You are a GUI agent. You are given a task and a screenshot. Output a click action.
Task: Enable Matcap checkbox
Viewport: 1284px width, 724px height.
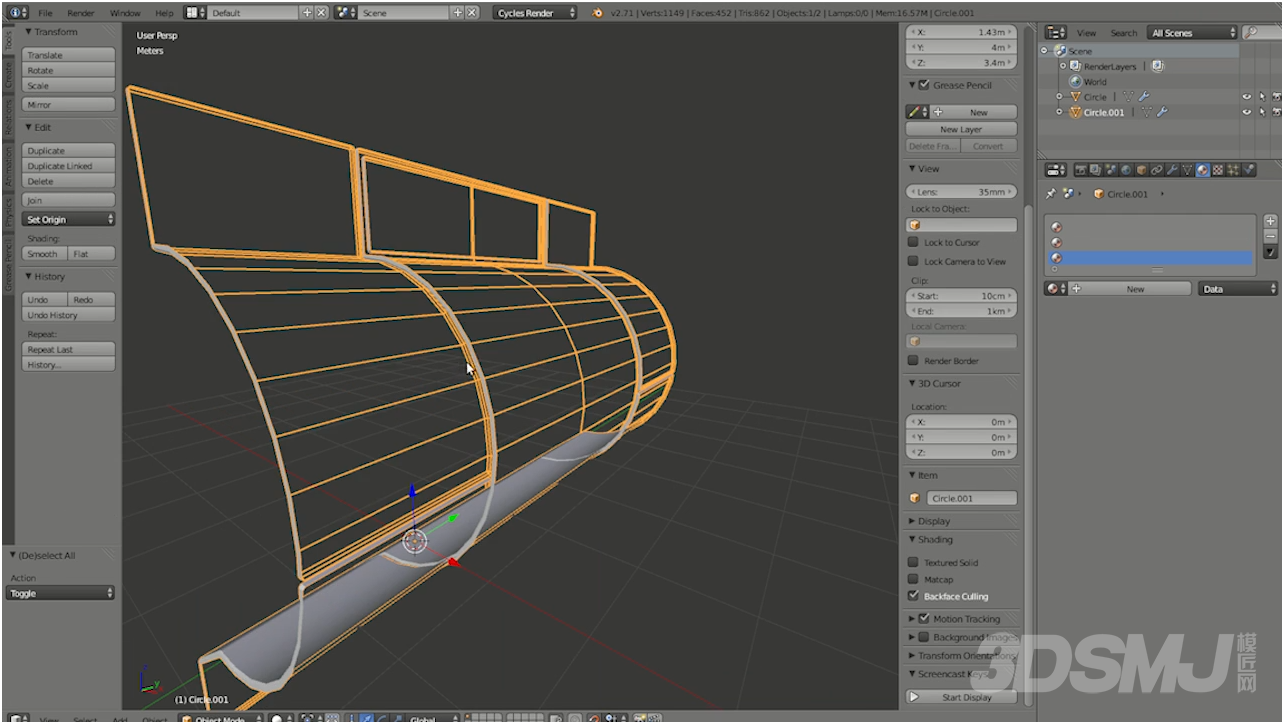(x=913, y=579)
